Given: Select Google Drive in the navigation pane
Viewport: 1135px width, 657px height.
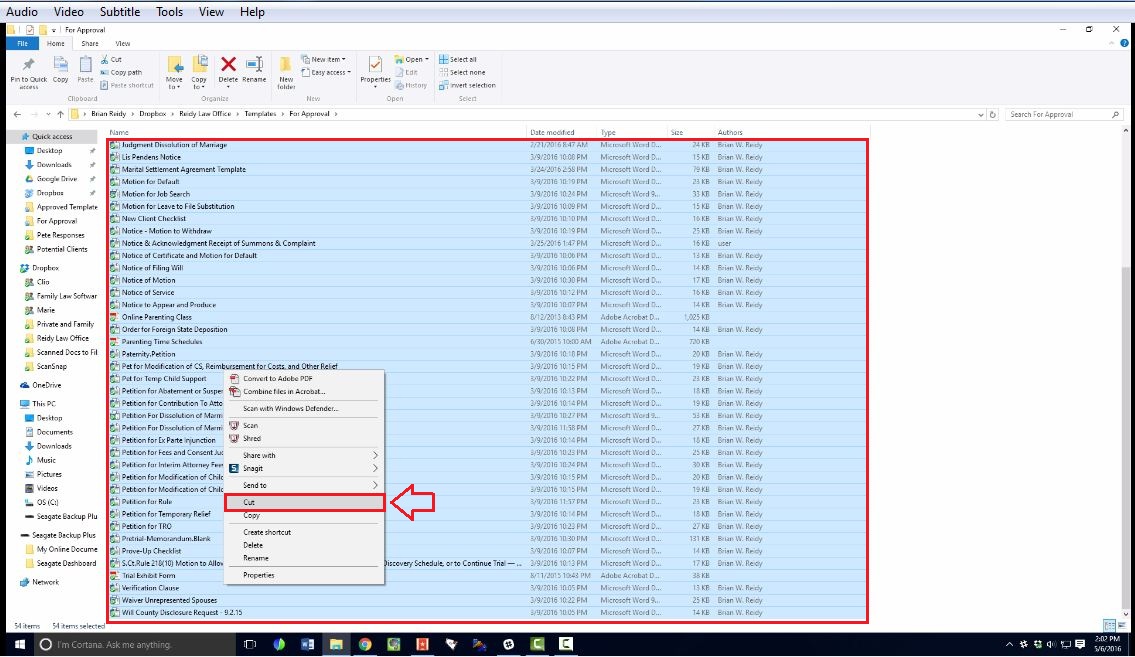Looking at the screenshot, I should (x=56, y=179).
